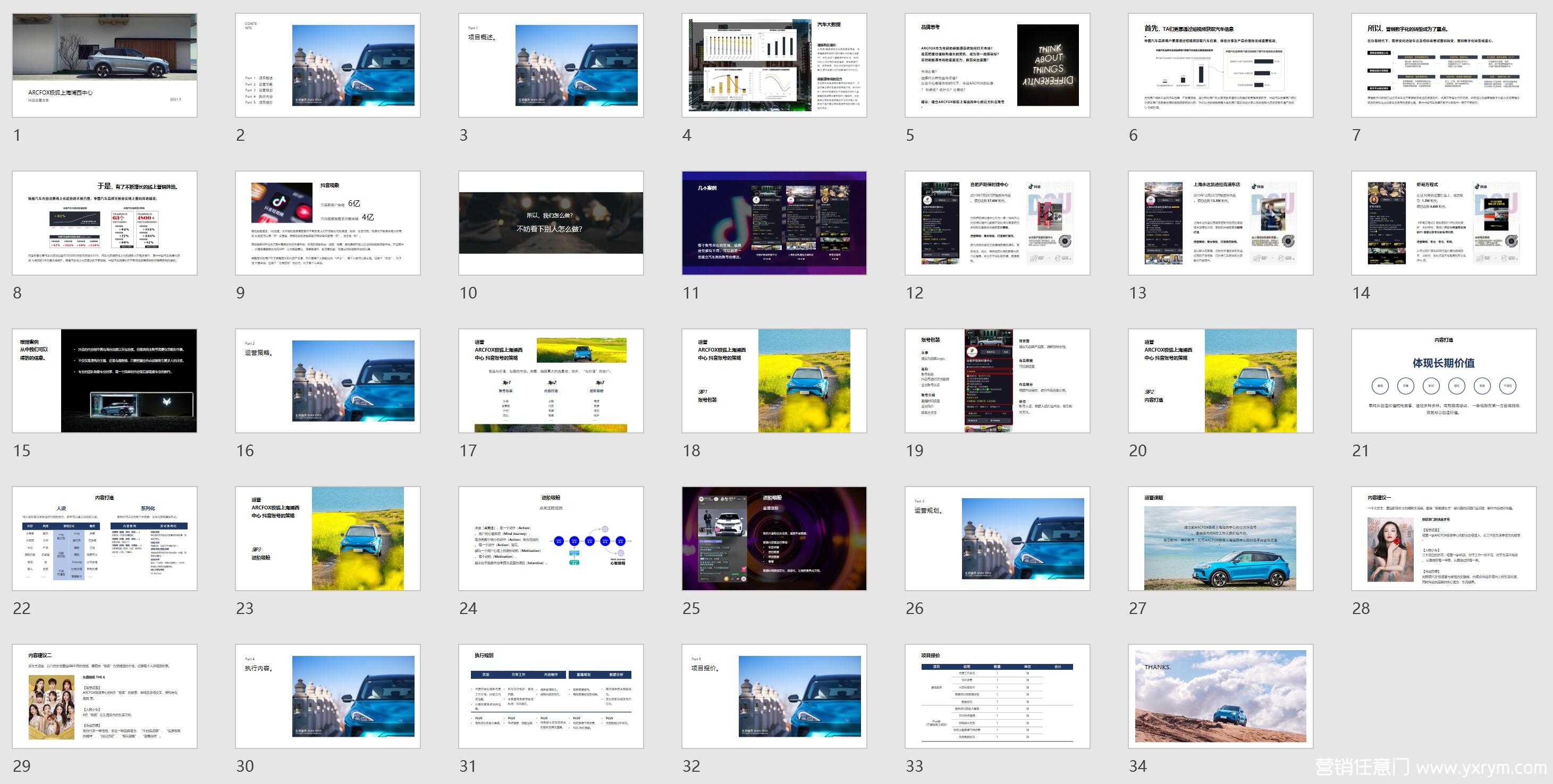Select slide 8 thumbnail

(x=104, y=223)
